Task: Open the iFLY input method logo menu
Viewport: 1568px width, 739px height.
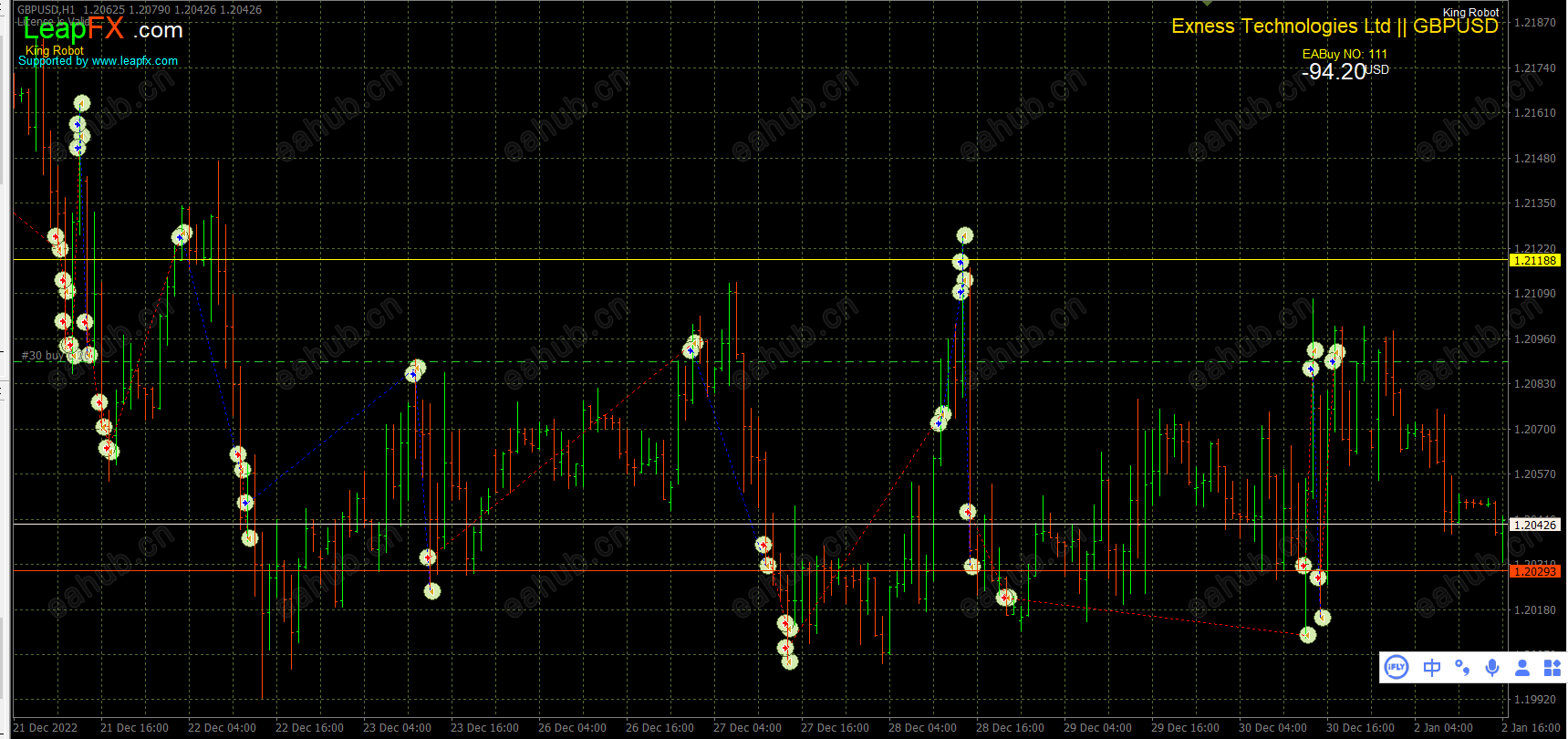Action: click(1396, 667)
